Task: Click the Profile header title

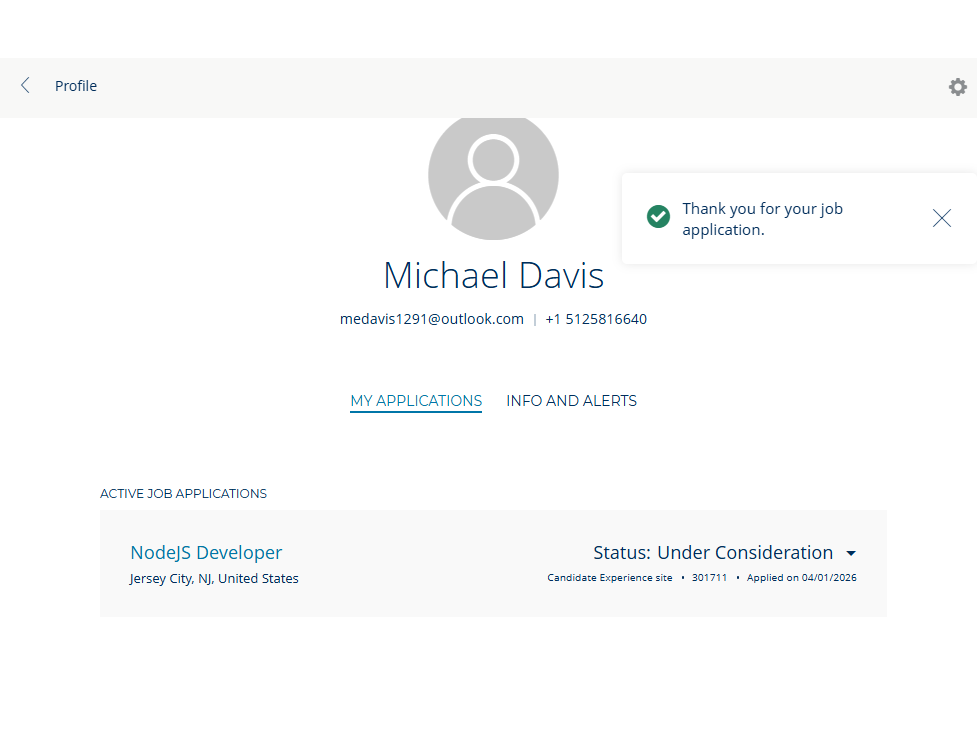Action: coord(76,86)
